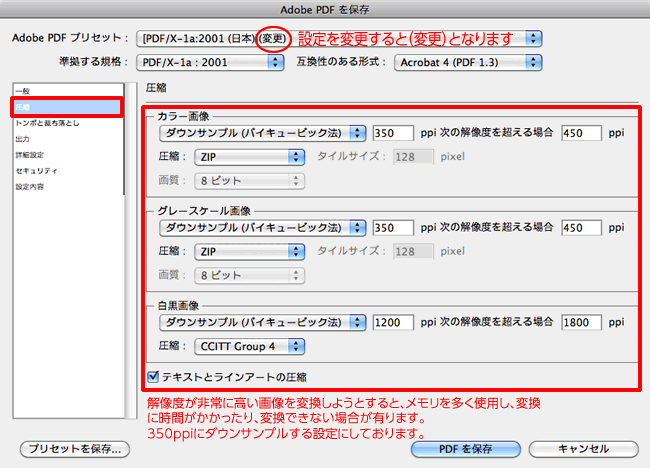
Task: Open カラー画像 圧縮 ZIP dropdown
Action: pyautogui.click(x=250, y=157)
